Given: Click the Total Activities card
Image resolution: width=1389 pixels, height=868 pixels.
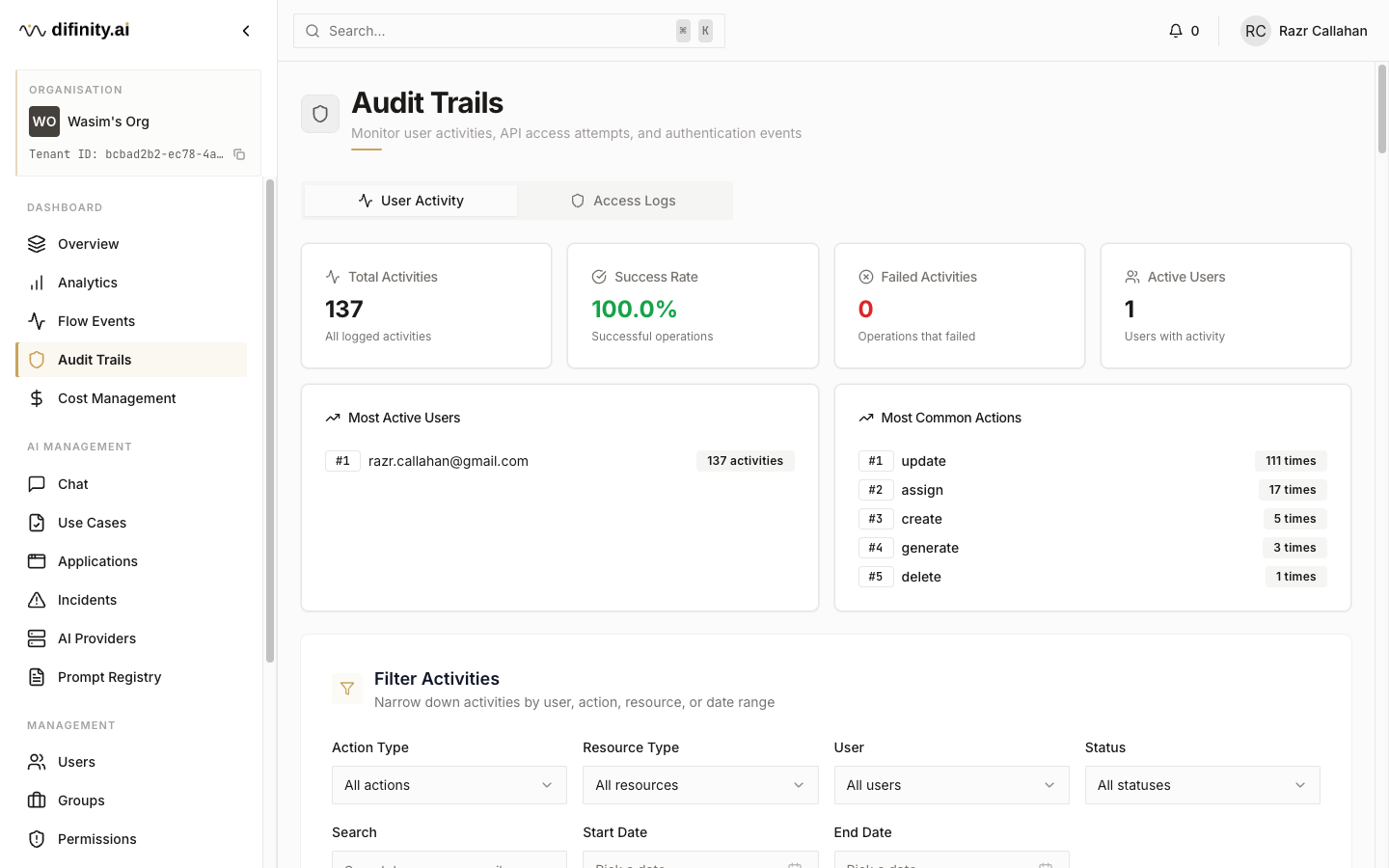Looking at the screenshot, I should pyautogui.click(x=426, y=306).
